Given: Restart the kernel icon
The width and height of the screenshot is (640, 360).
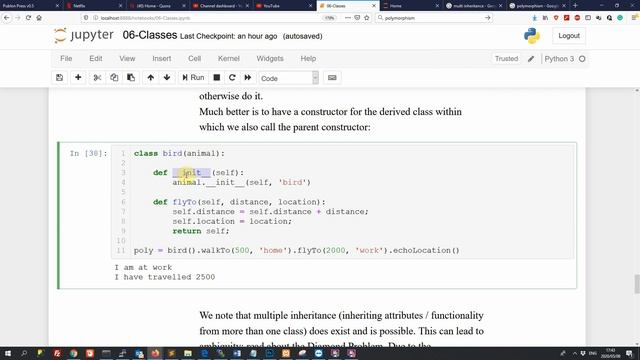Looking at the screenshot, I should [232, 78].
